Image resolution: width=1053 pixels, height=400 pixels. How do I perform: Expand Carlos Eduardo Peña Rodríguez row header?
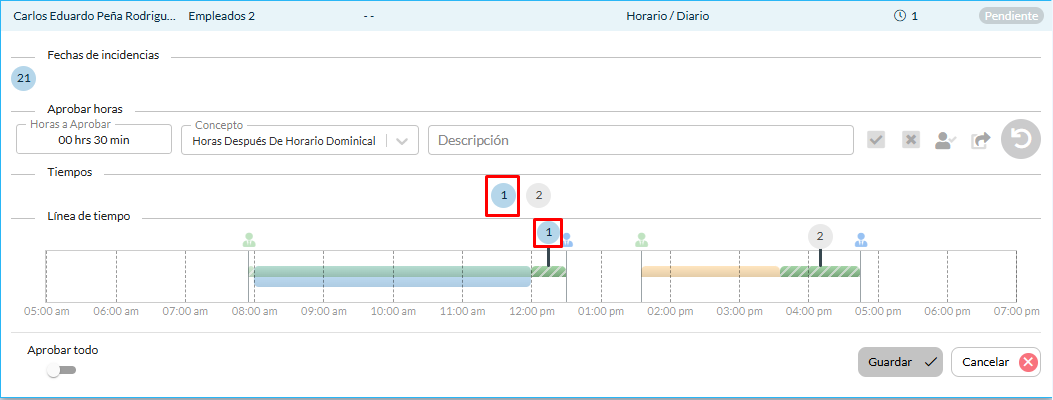[94, 16]
